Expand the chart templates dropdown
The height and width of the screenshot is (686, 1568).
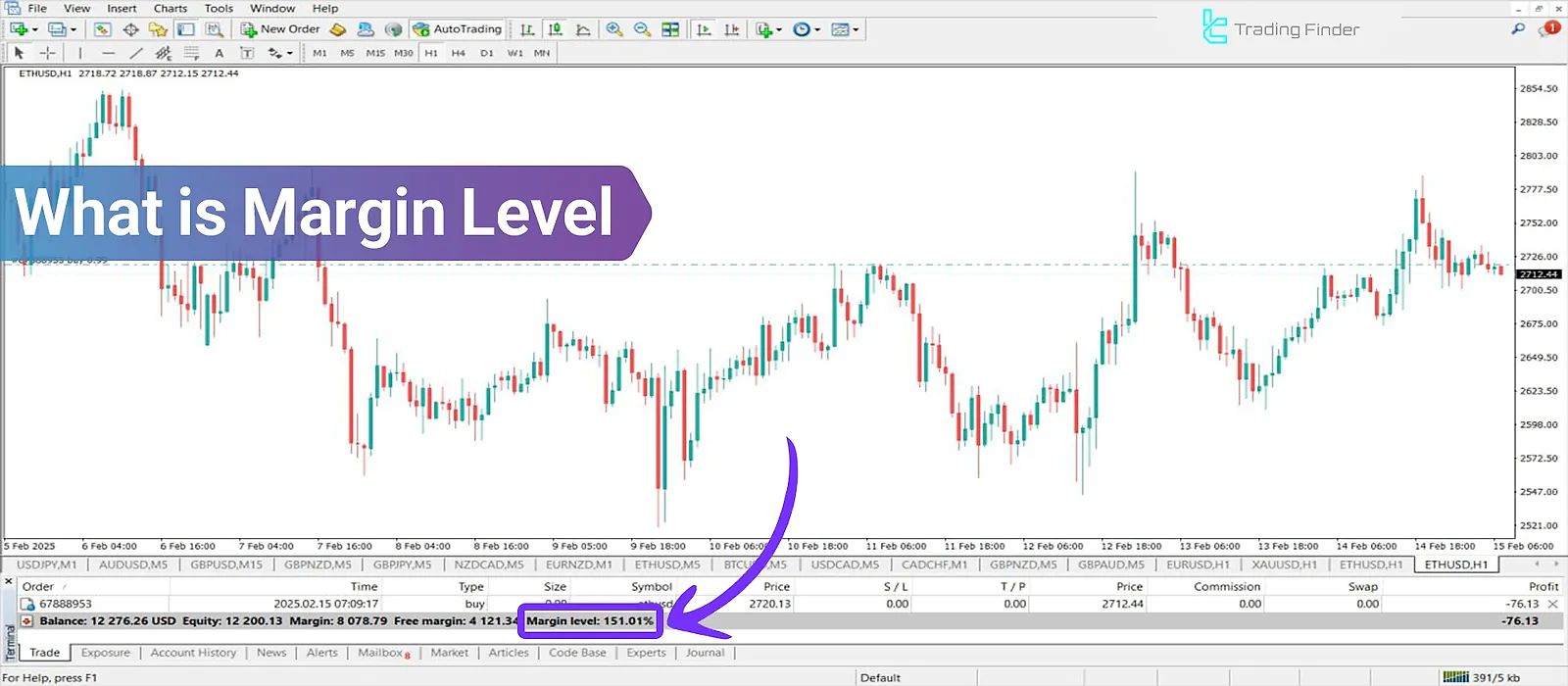tap(856, 29)
